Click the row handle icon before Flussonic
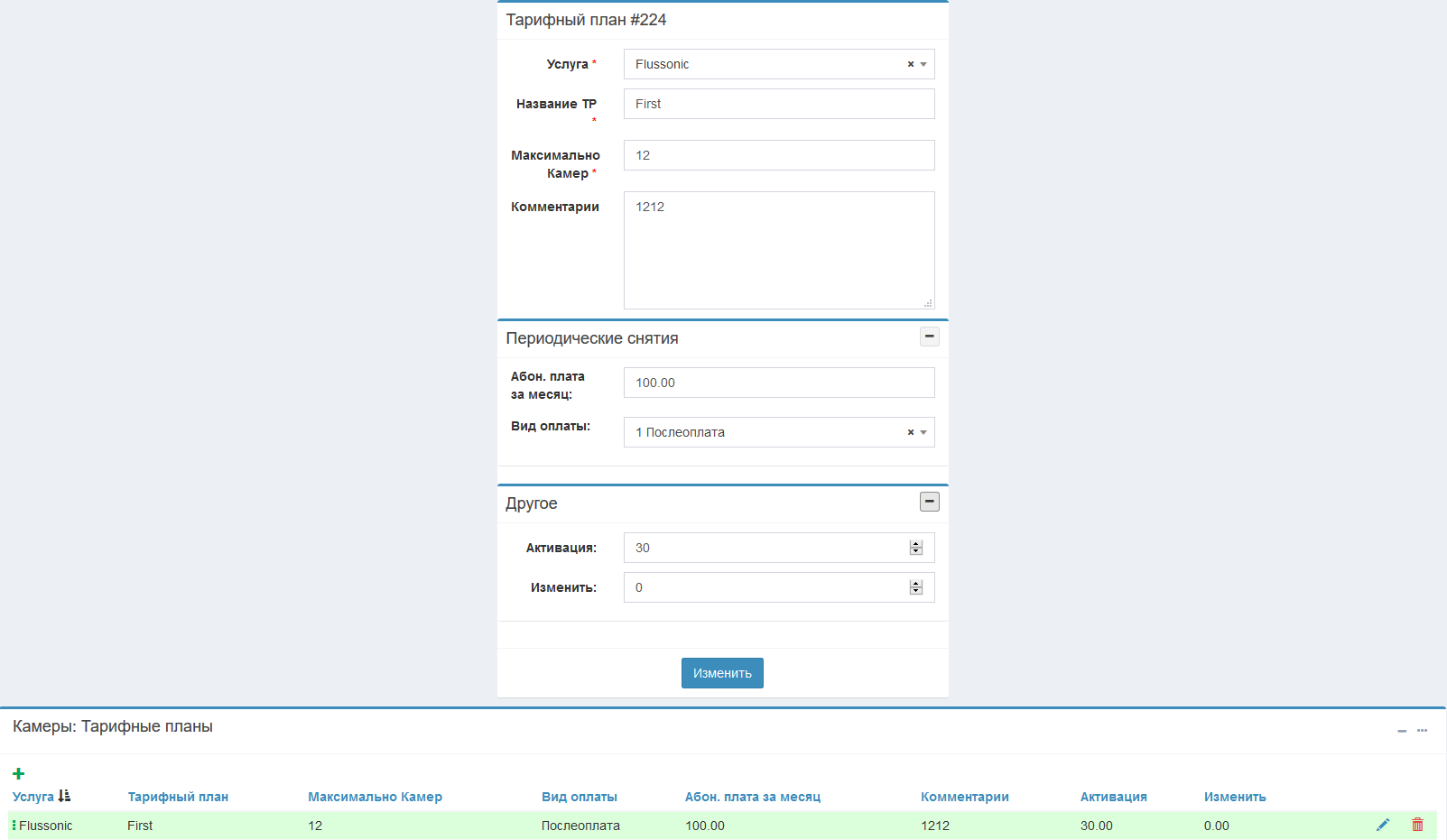 14,826
